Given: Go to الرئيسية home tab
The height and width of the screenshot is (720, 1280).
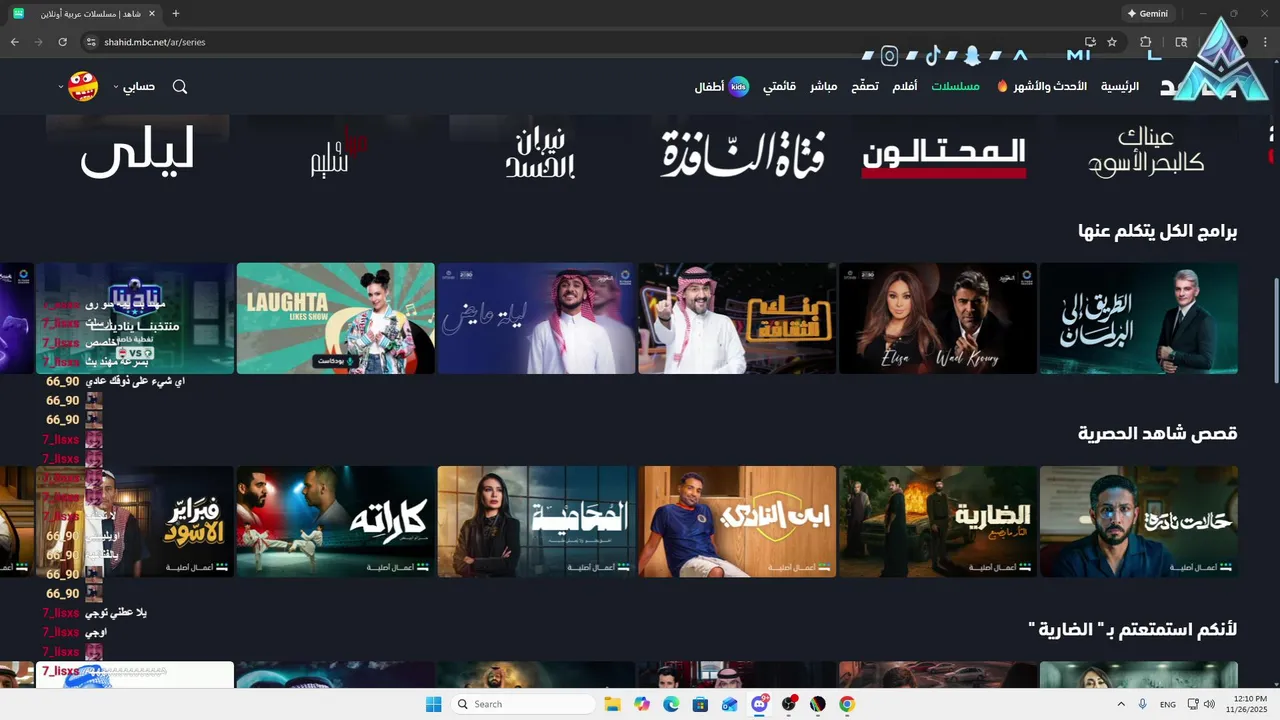Looking at the screenshot, I should (1120, 87).
